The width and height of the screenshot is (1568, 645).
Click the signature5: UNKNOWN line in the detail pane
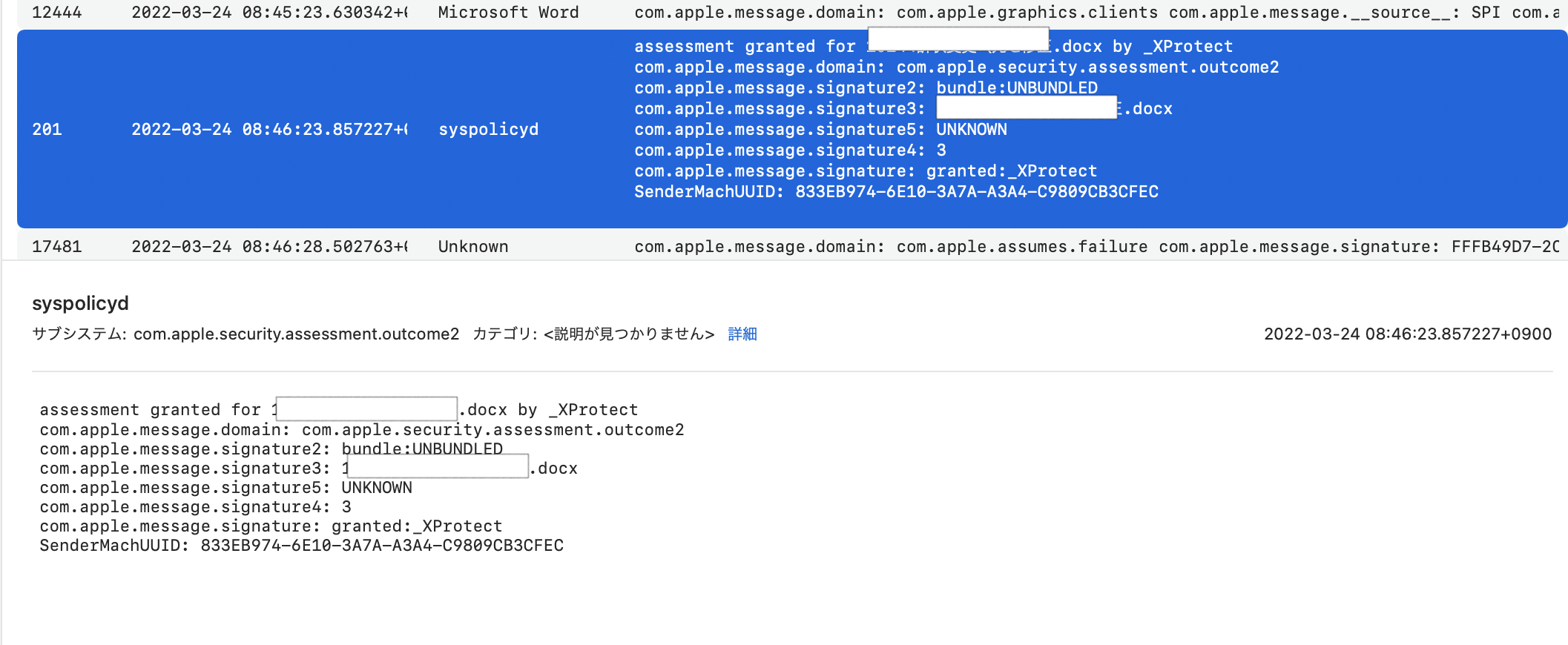[x=225, y=488]
